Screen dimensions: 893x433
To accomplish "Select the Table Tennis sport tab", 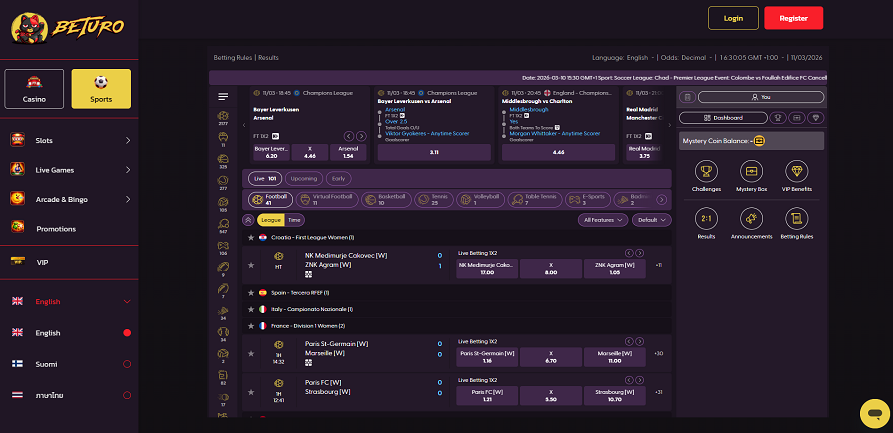I will pos(534,199).
